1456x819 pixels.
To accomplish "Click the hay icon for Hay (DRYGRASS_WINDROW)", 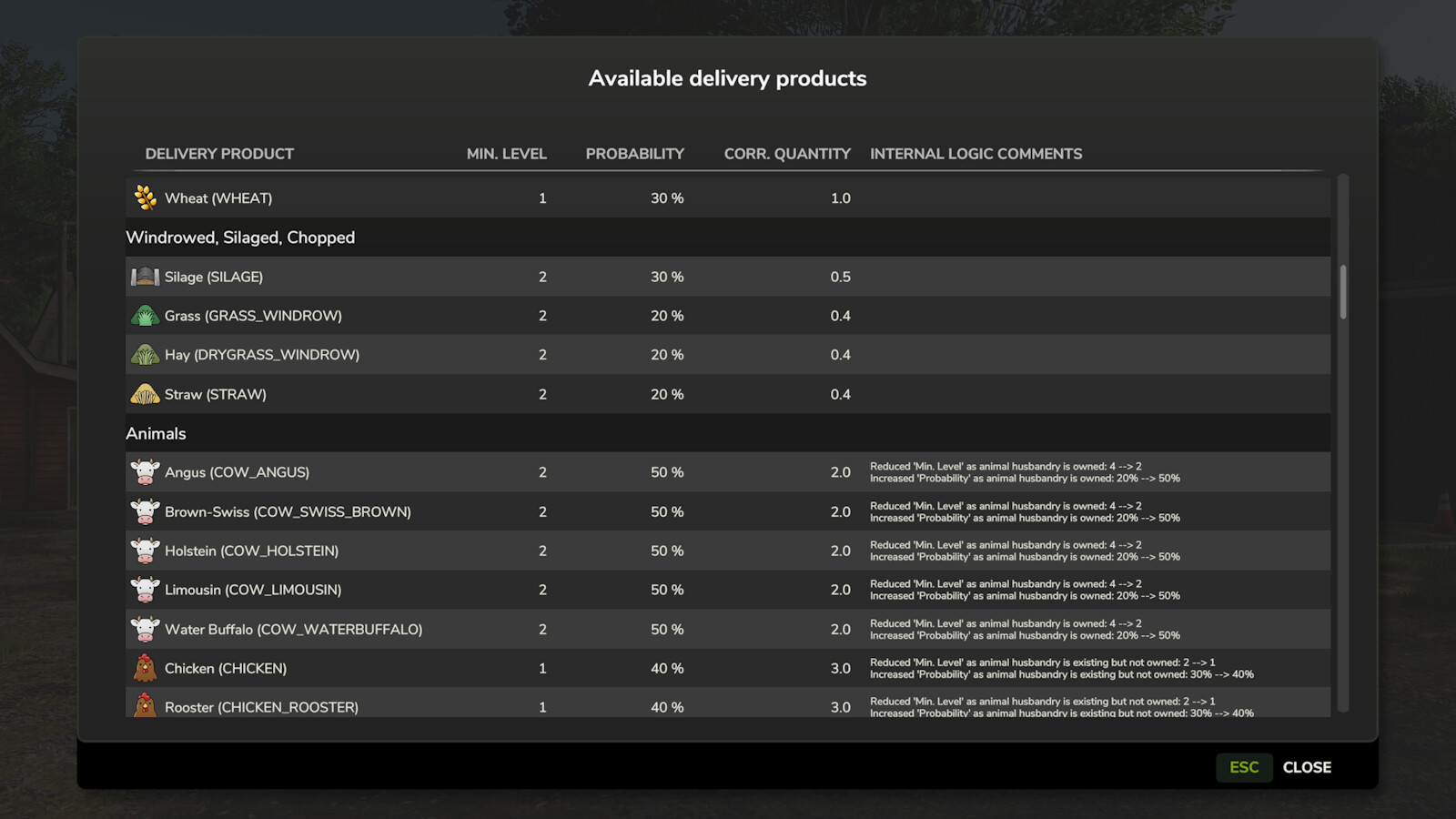I will 146,355.
